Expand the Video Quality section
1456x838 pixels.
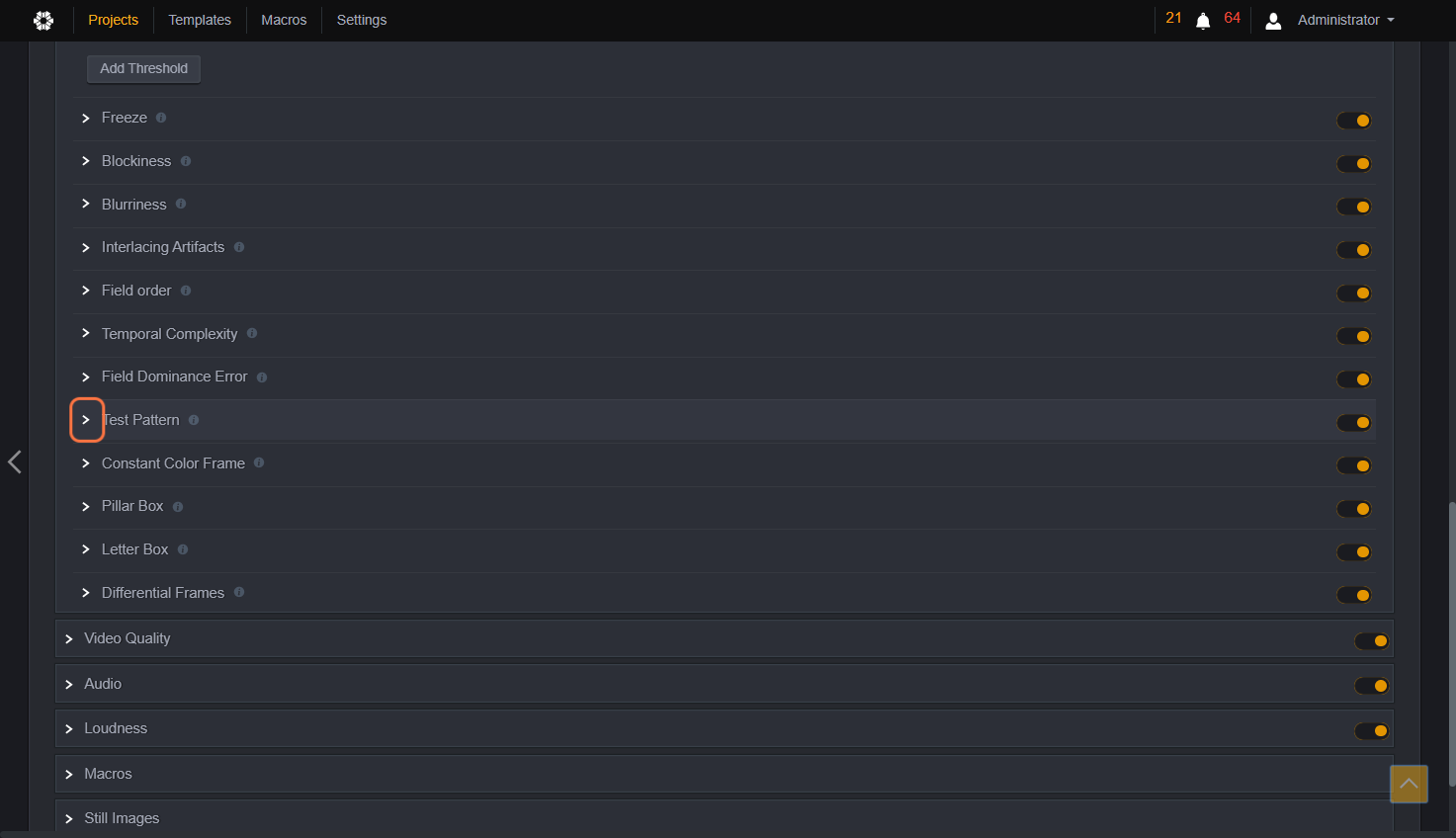click(69, 639)
